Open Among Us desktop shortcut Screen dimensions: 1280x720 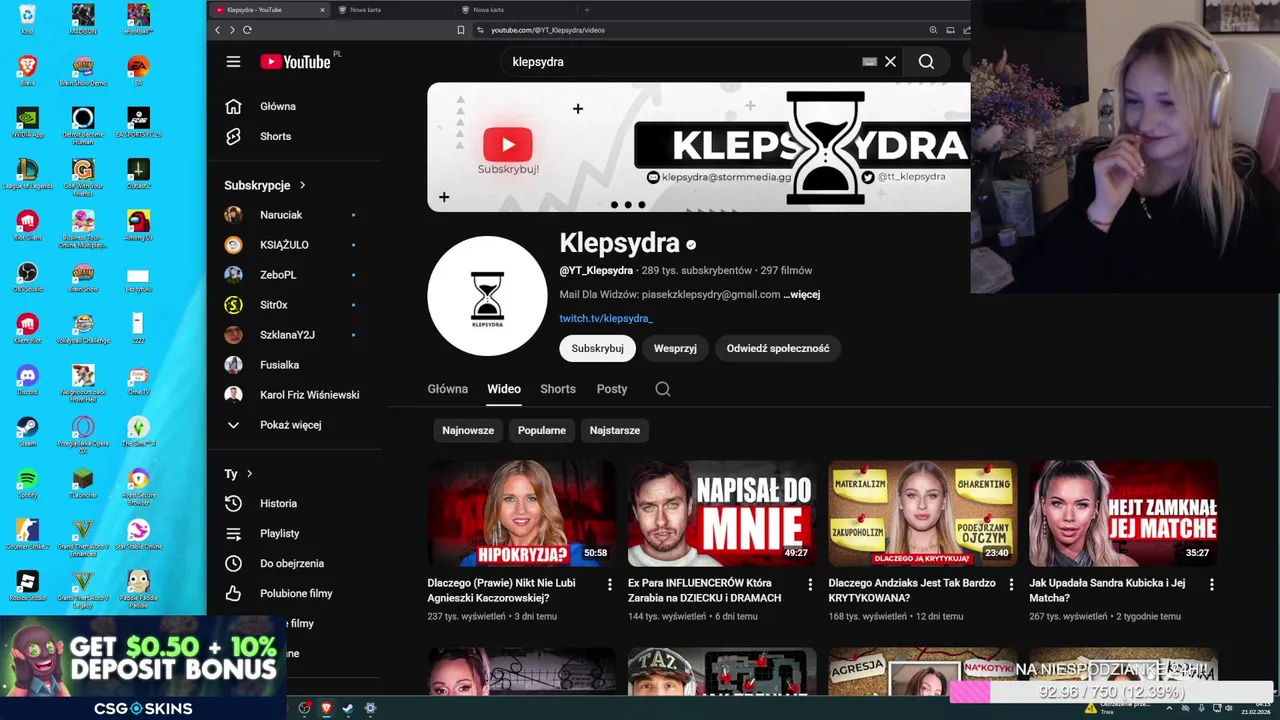138,224
